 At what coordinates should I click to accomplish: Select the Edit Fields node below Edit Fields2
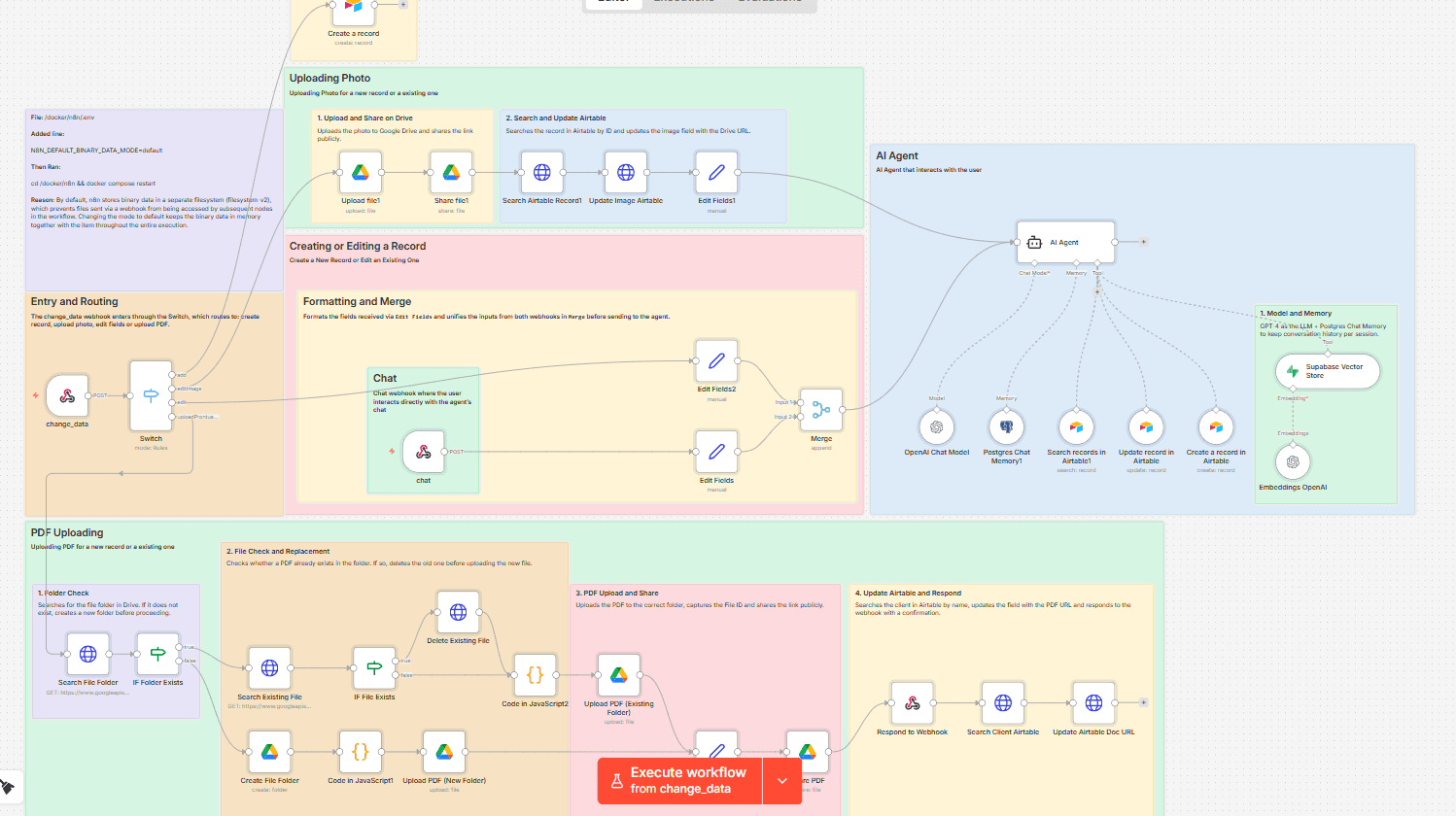[716, 452]
